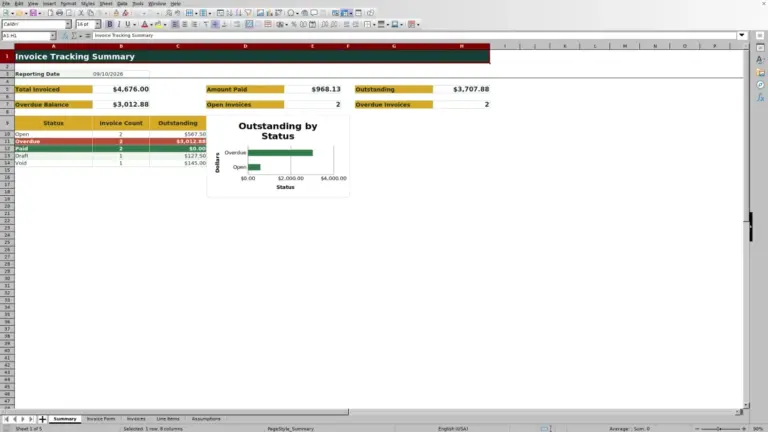Click the Copy icon in toolbar
Viewport: 768px width, 432px height.
pos(91,13)
